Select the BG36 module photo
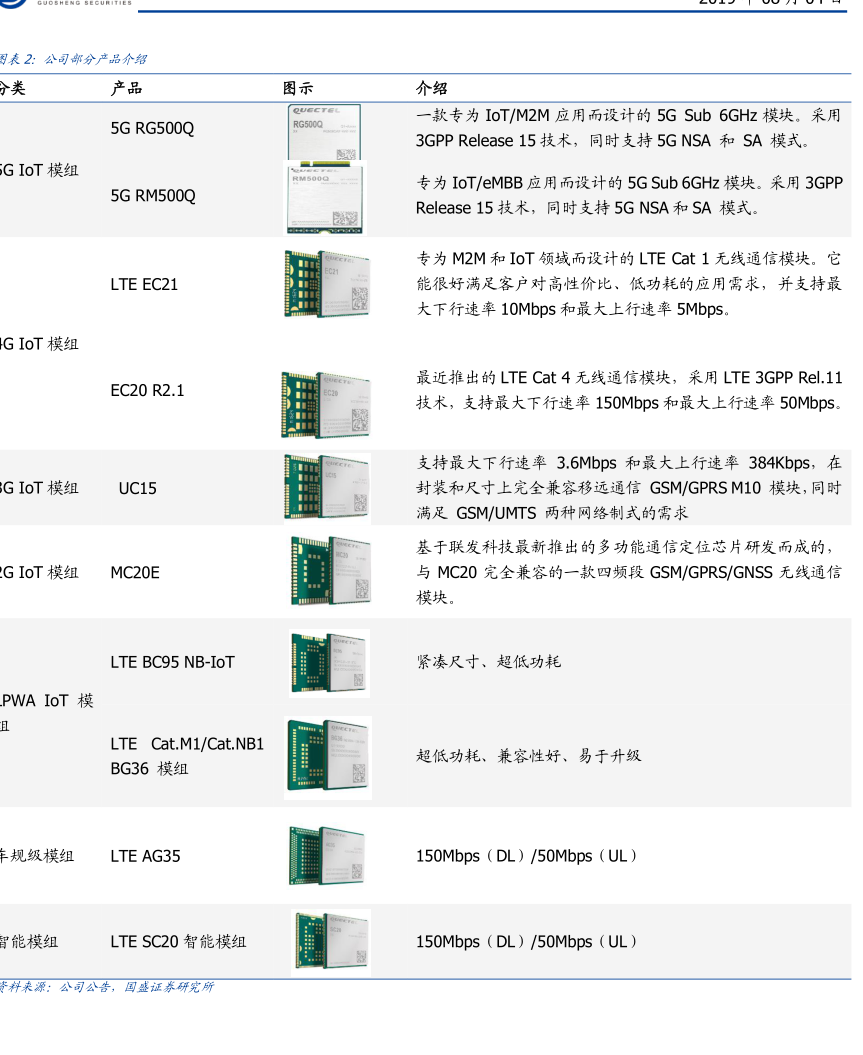Screen dimensions: 863x1055 point(328,758)
